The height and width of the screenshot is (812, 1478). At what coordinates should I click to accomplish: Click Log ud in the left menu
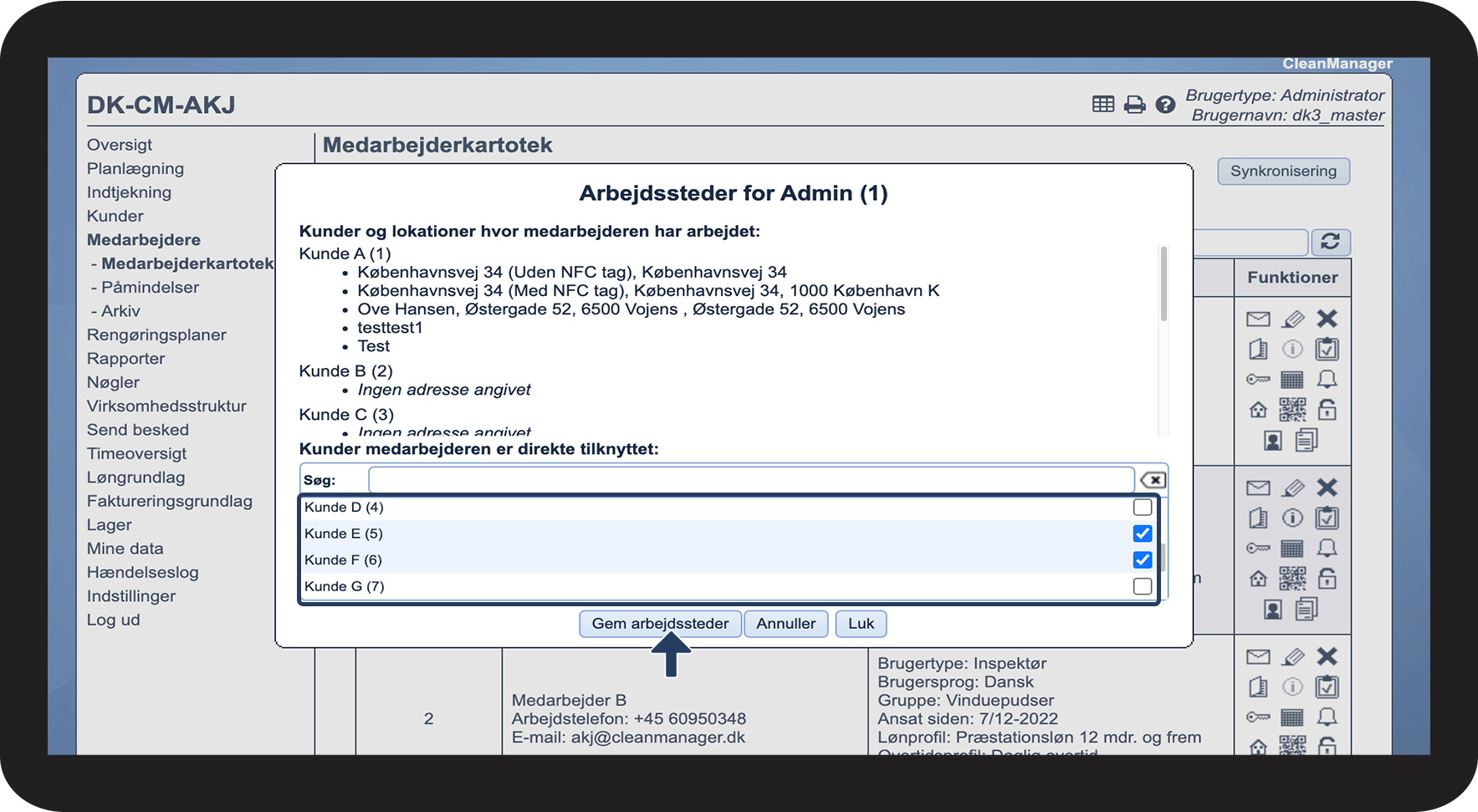click(114, 620)
